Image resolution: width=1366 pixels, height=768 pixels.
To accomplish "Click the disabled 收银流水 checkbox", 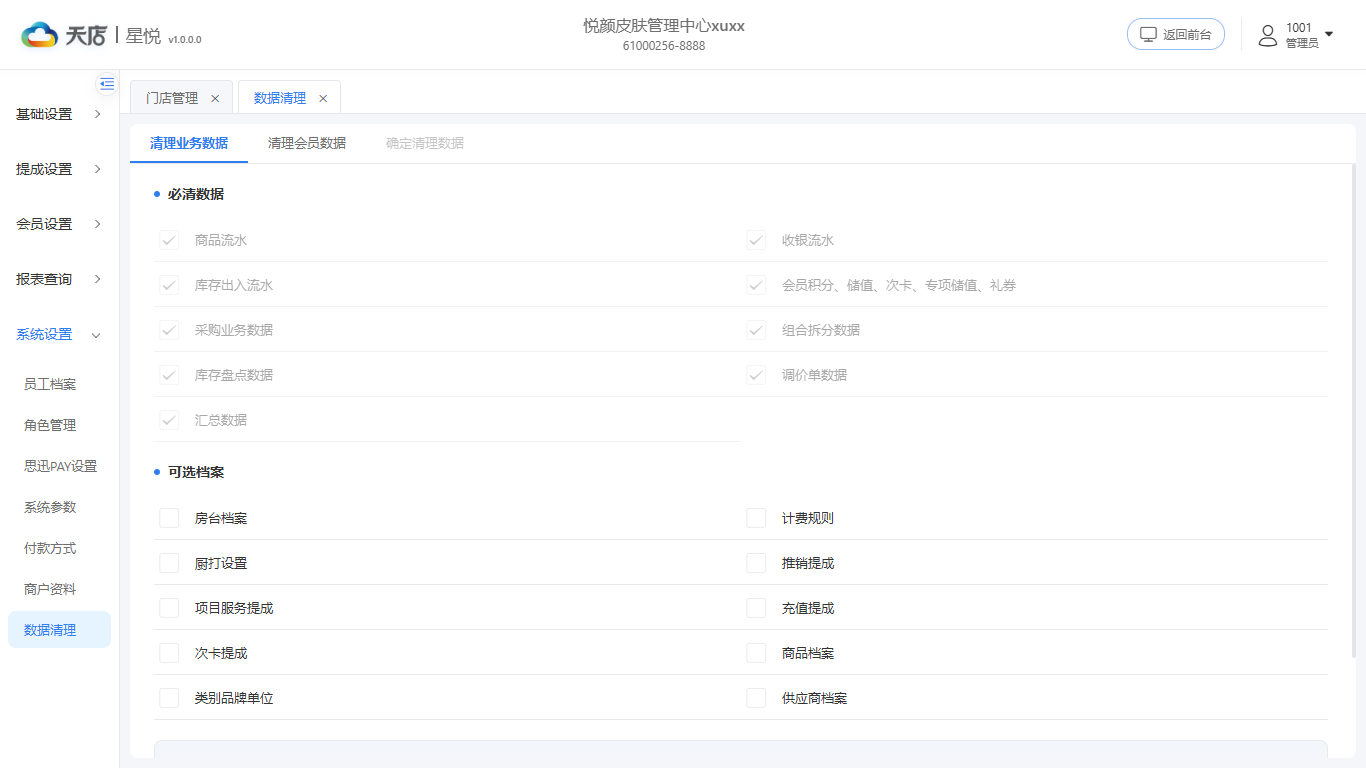I will (x=756, y=240).
